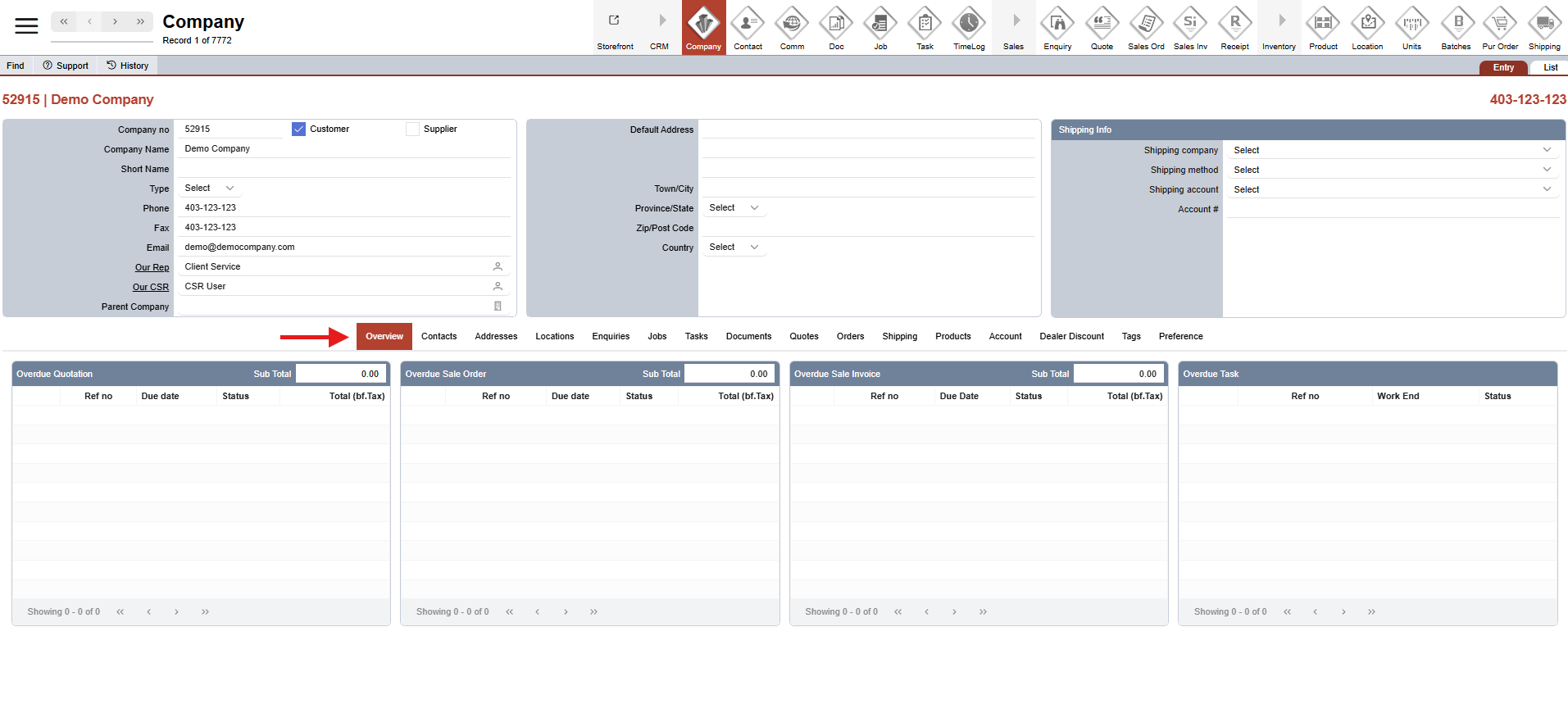The width and height of the screenshot is (1568, 727).
Task: Click into the Short Name field
Action: point(344,169)
